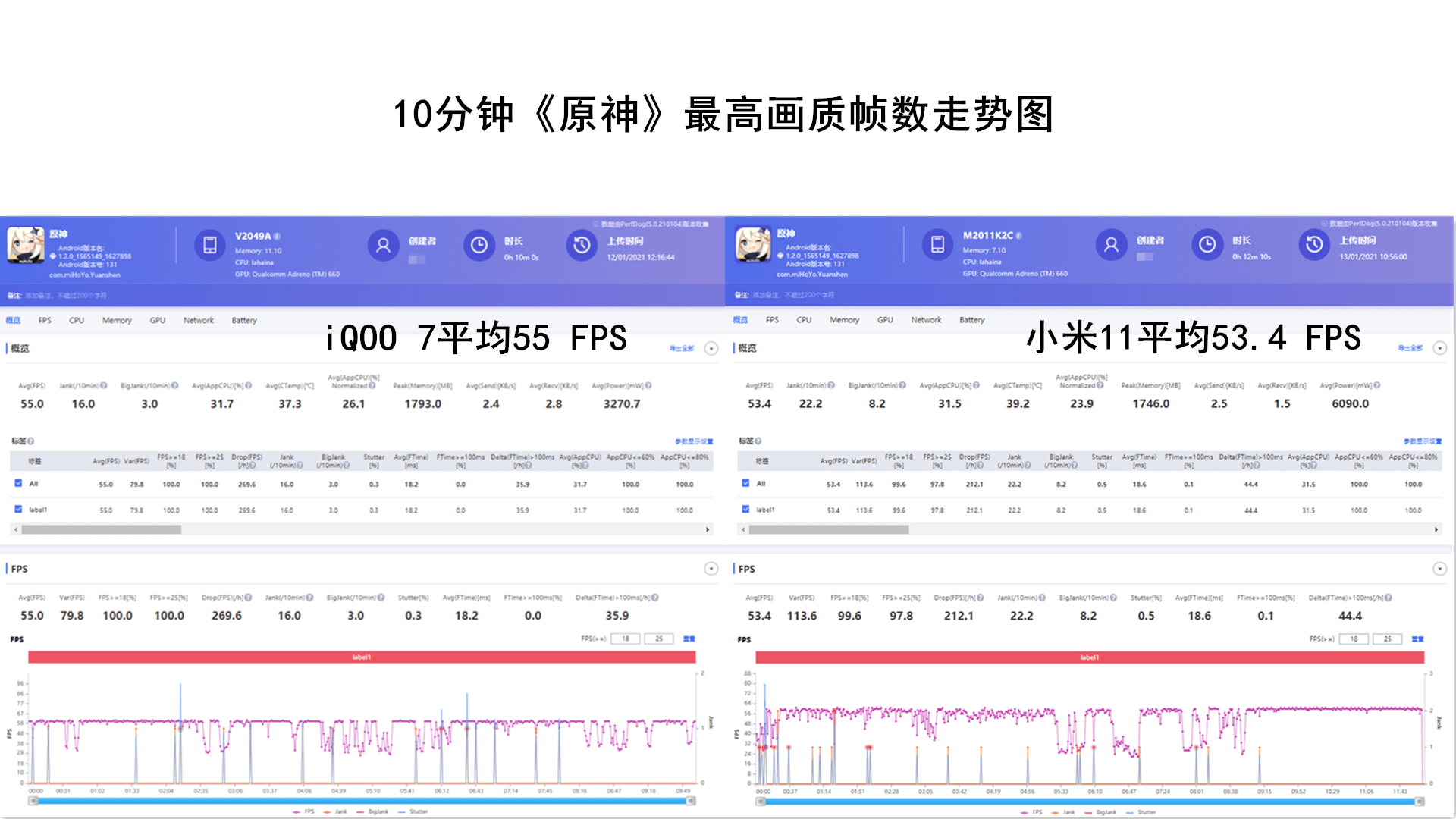Click help icon beside Delta(FTime)>100ms value 44.4
Viewport: 1456px width, 819px height.
tap(1389, 598)
